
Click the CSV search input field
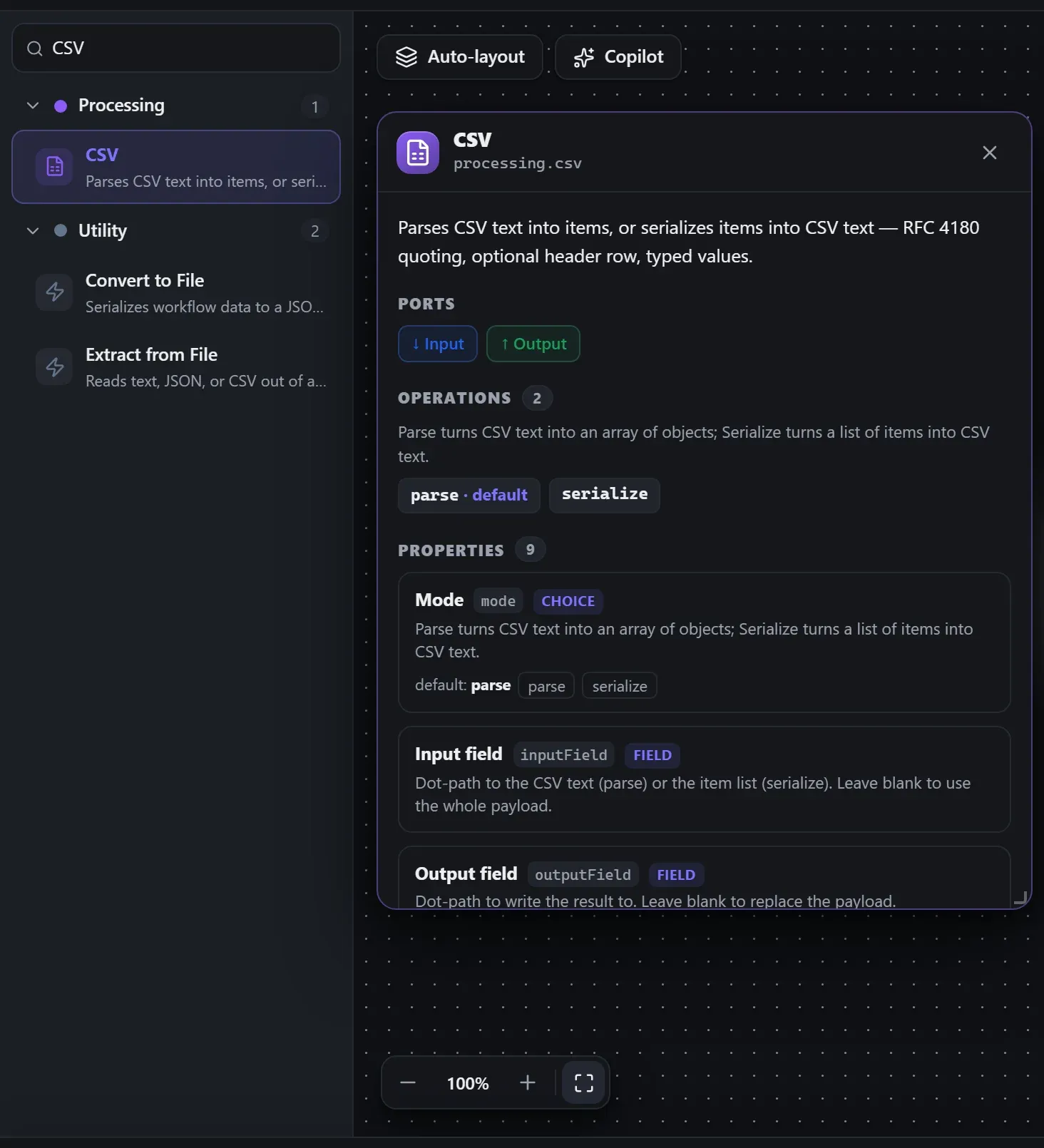pyautogui.click(x=176, y=48)
